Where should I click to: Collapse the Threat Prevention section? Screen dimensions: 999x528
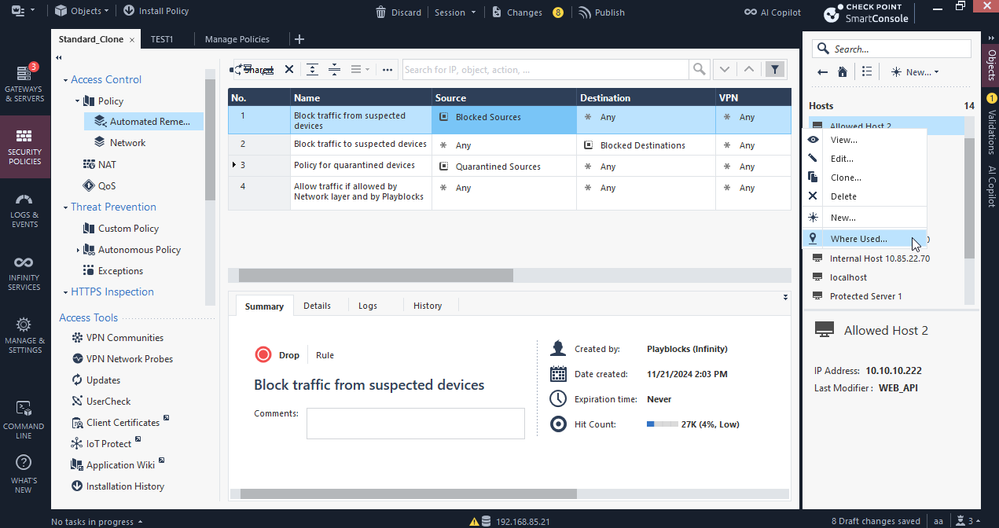coord(65,208)
